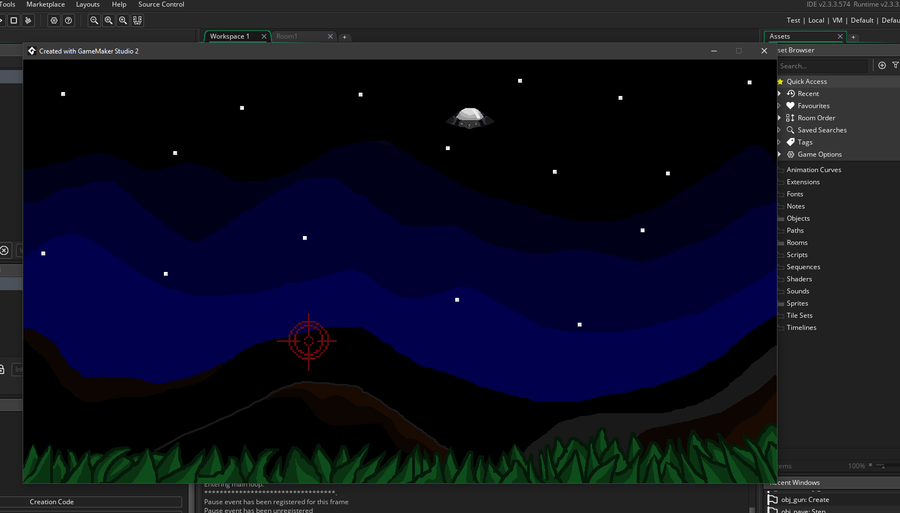Open the Sequences asset folder

tap(803, 267)
